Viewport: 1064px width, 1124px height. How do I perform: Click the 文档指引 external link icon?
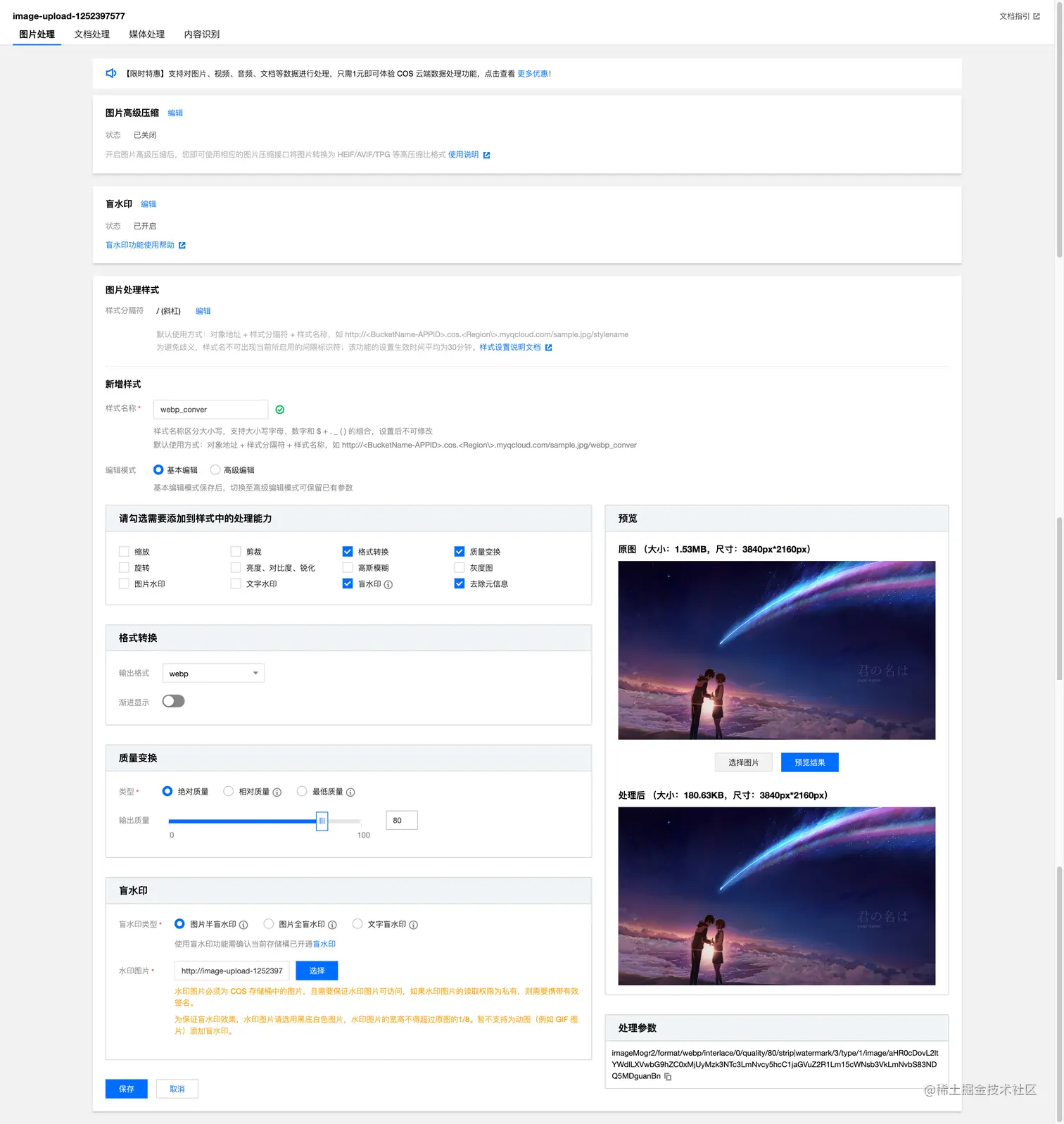click(x=1036, y=16)
